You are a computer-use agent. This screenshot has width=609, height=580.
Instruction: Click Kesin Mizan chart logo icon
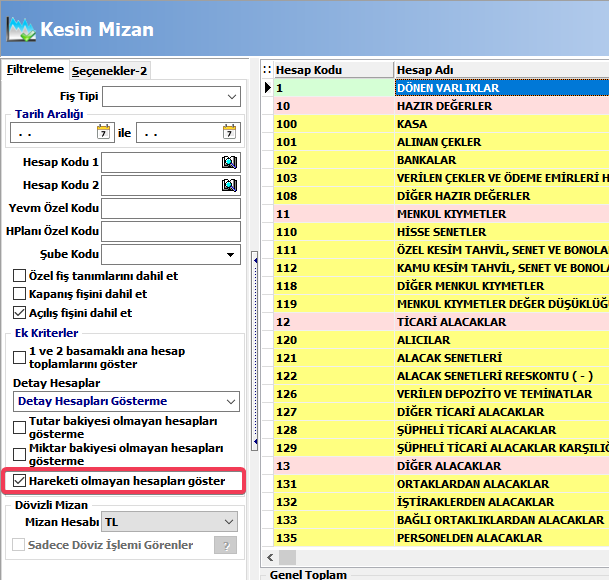tap(21, 29)
